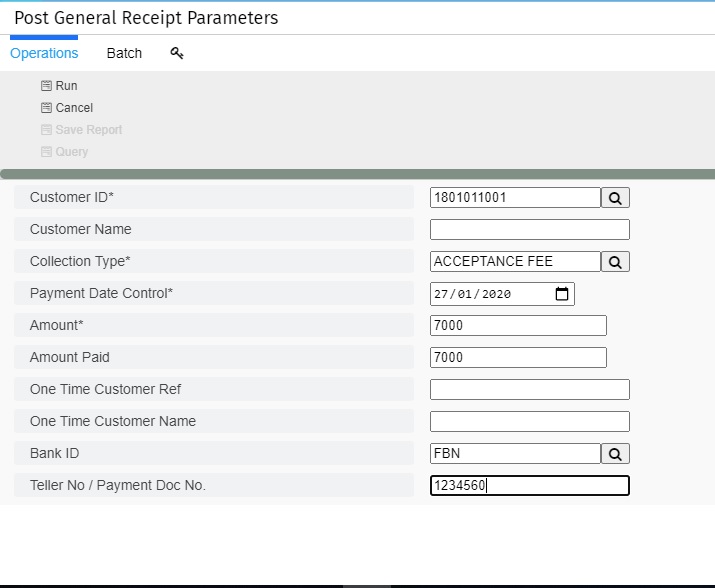The width and height of the screenshot is (715, 588).
Task: Run the general receipt posting
Action: (x=66, y=86)
